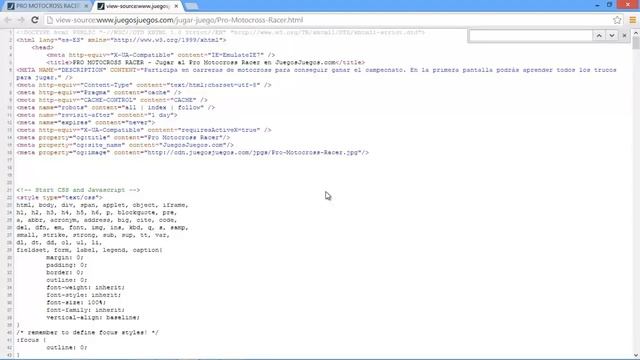This screenshot has width=640, height=360.
Task: Click the 'font-size: 100%;' line
Action: (76, 302)
